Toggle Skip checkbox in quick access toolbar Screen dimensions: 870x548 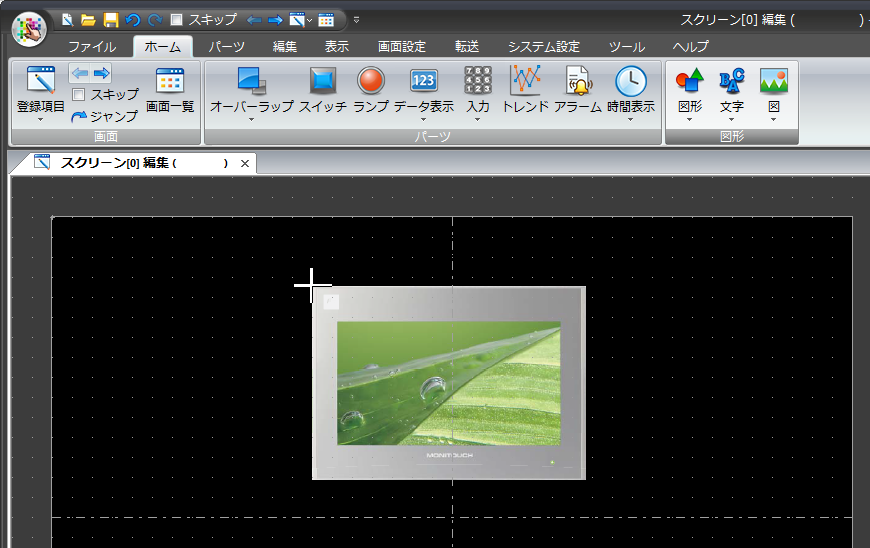(177, 19)
